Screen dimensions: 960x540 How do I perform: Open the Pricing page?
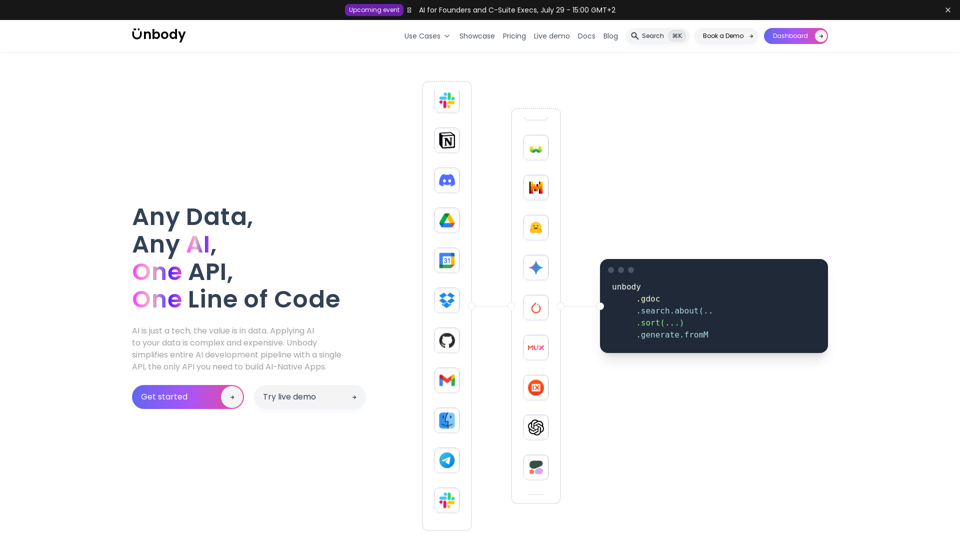[x=514, y=36]
